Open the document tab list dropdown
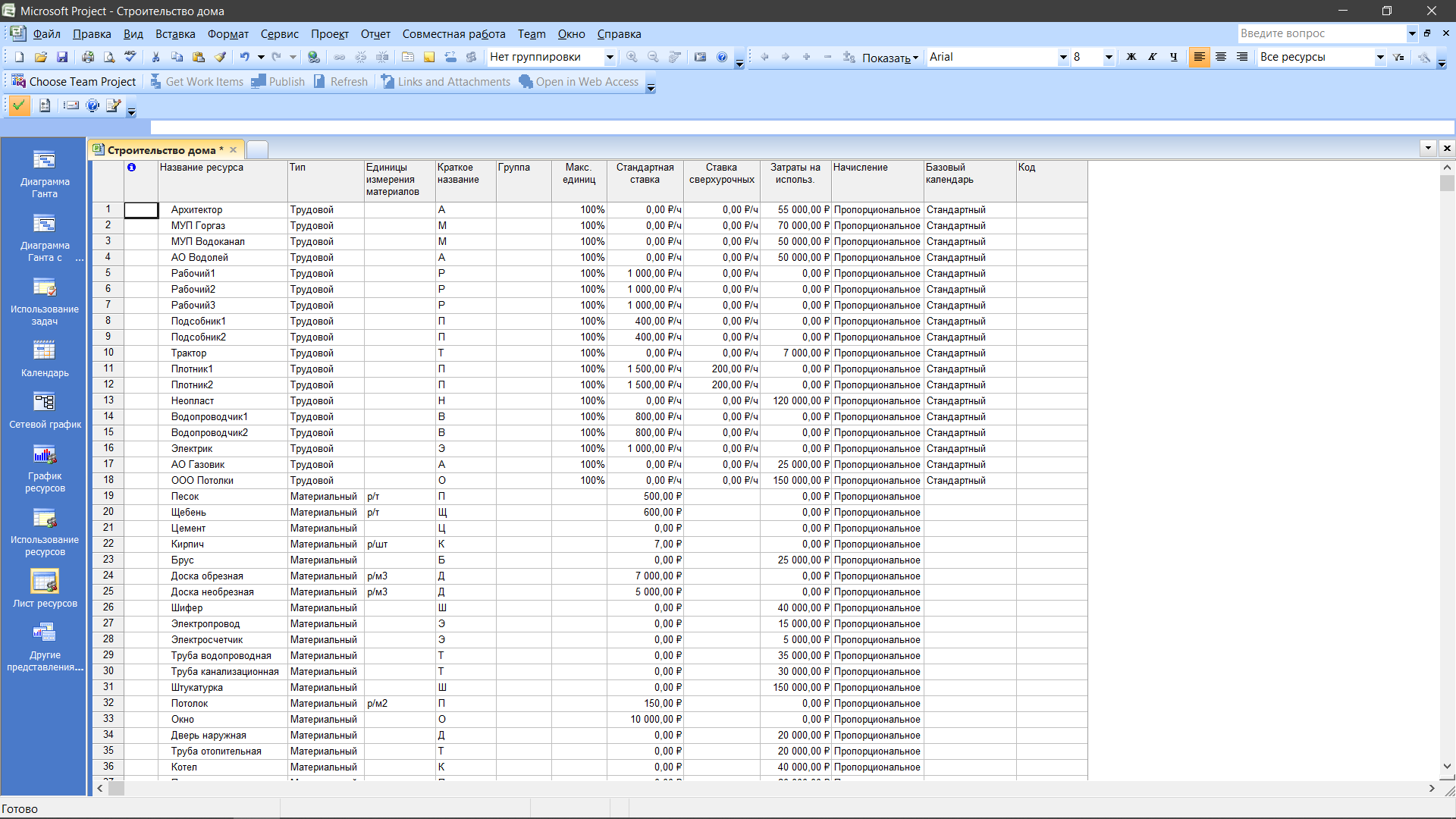Image resolution: width=1456 pixels, height=819 pixels. [x=1428, y=148]
